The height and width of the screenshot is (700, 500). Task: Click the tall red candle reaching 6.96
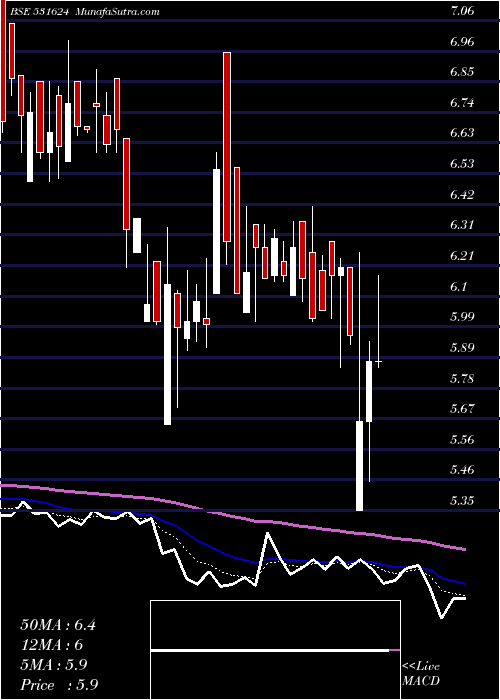(x=227, y=147)
